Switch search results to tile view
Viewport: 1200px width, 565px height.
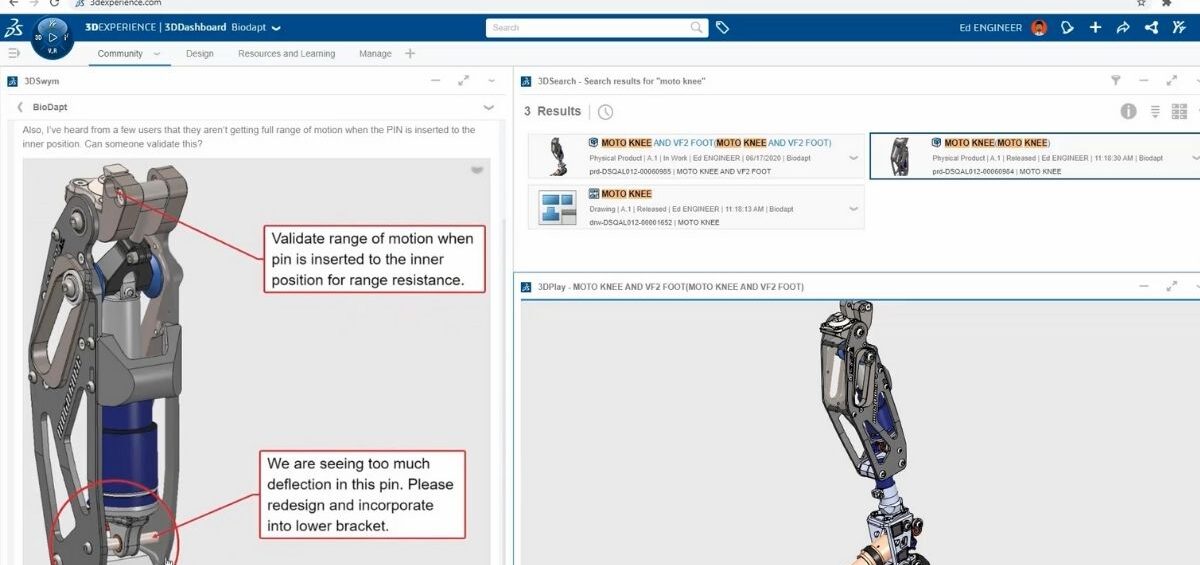(1179, 112)
